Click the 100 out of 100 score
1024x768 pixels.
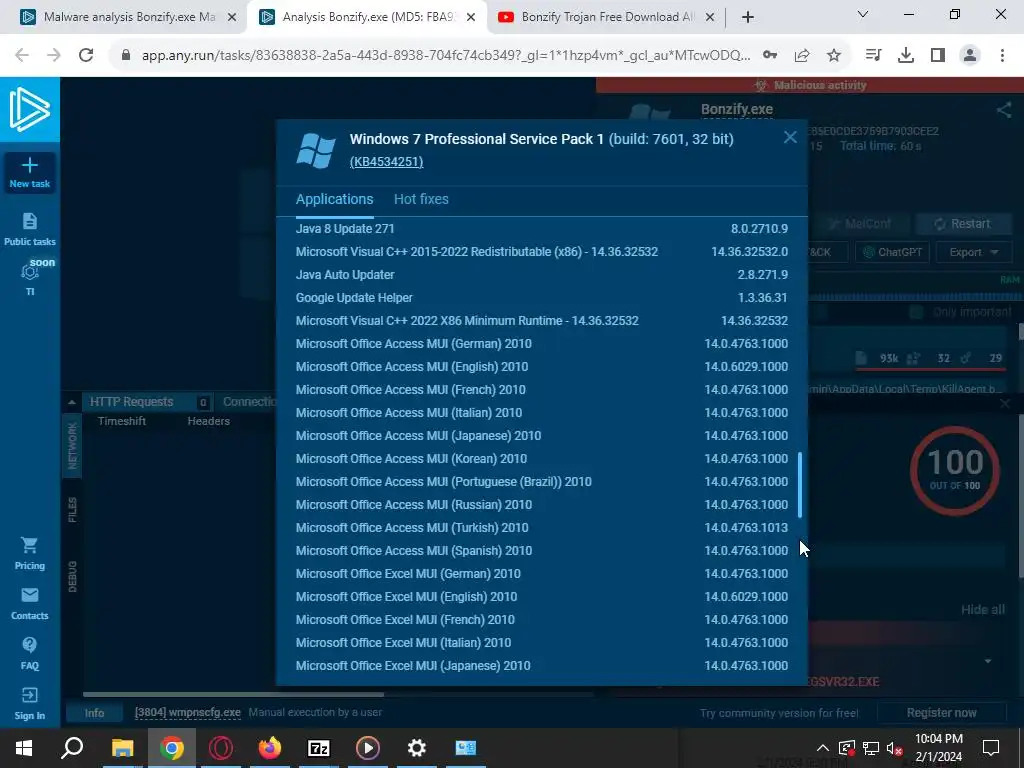pyautogui.click(x=955, y=470)
